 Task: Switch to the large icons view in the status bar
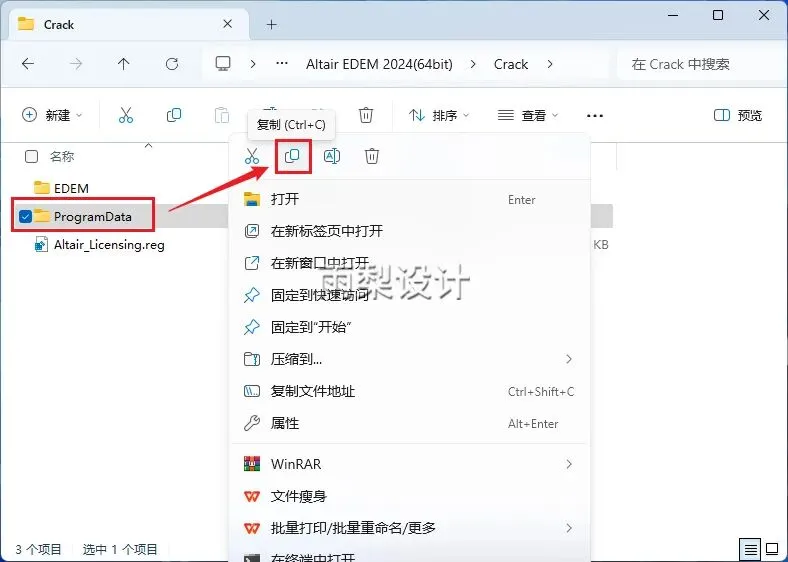[x=772, y=549]
